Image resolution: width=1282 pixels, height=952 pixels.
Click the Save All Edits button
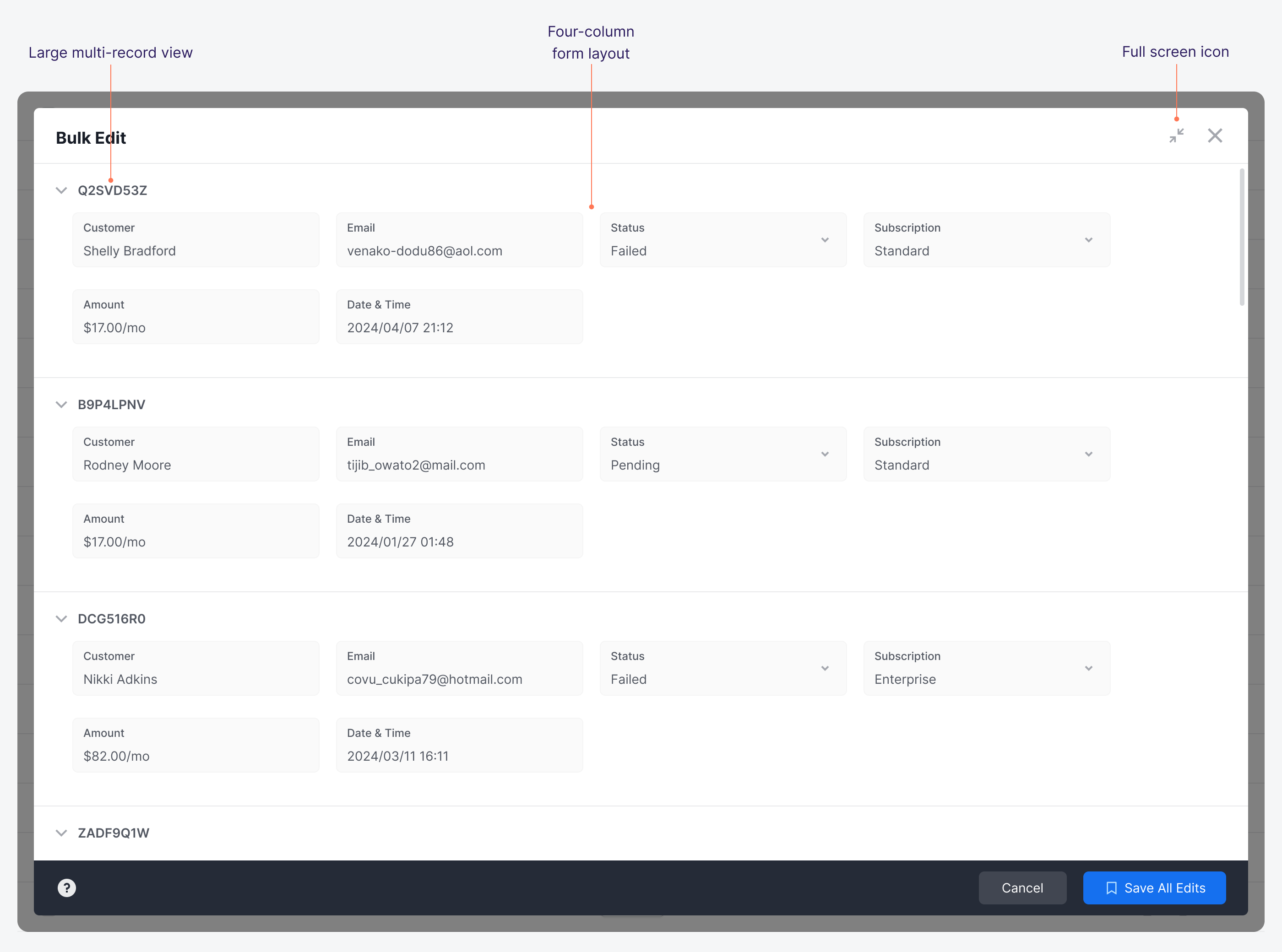coord(1154,888)
